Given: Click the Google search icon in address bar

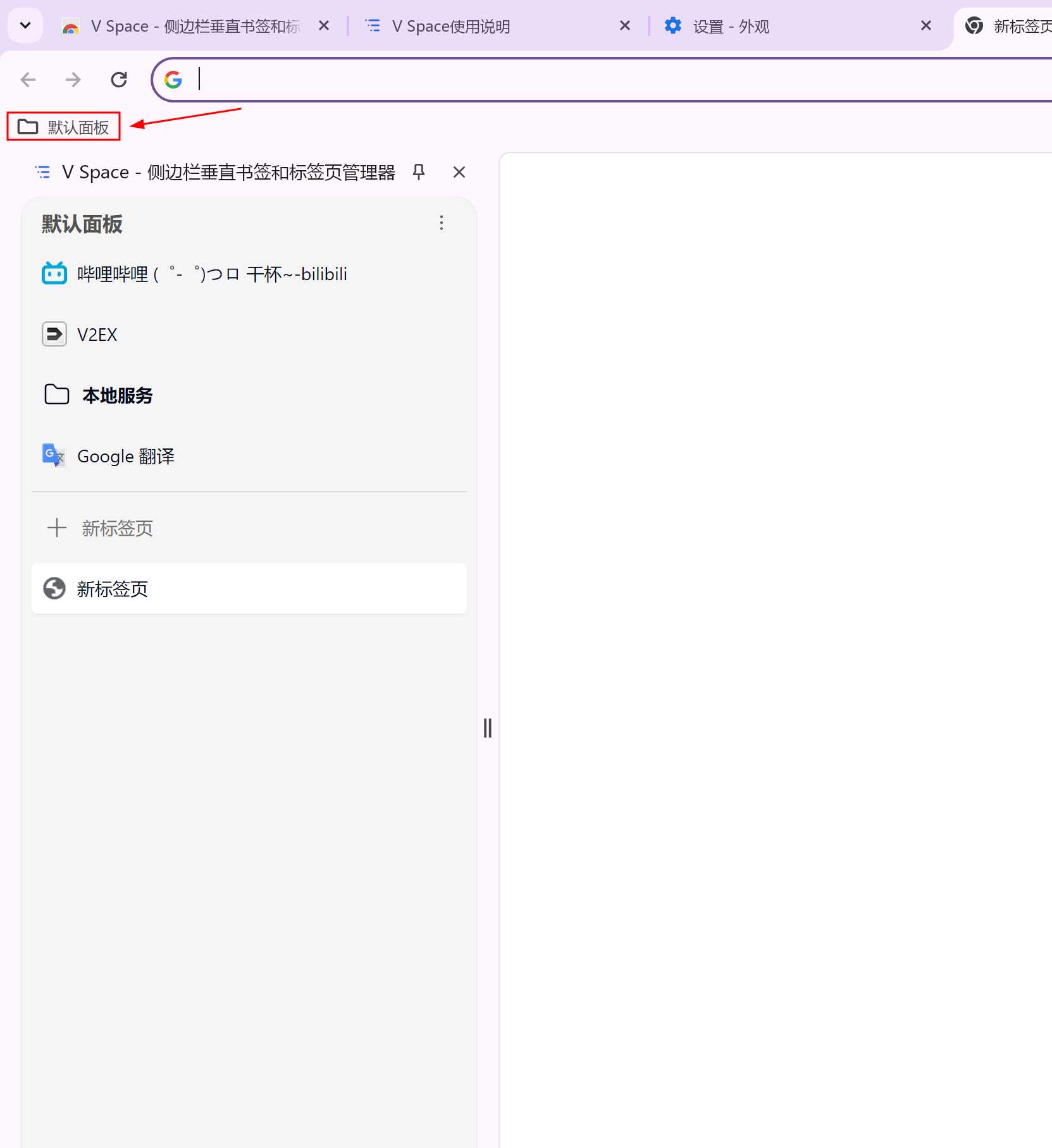Looking at the screenshot, I should pos(173,79).
